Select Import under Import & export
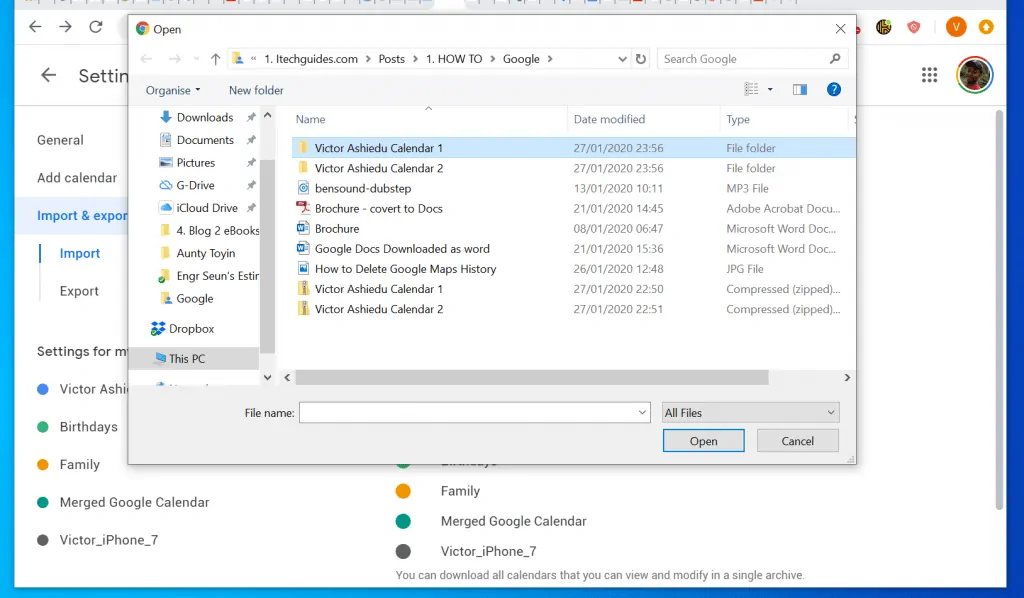 click(x=80, y=253)
